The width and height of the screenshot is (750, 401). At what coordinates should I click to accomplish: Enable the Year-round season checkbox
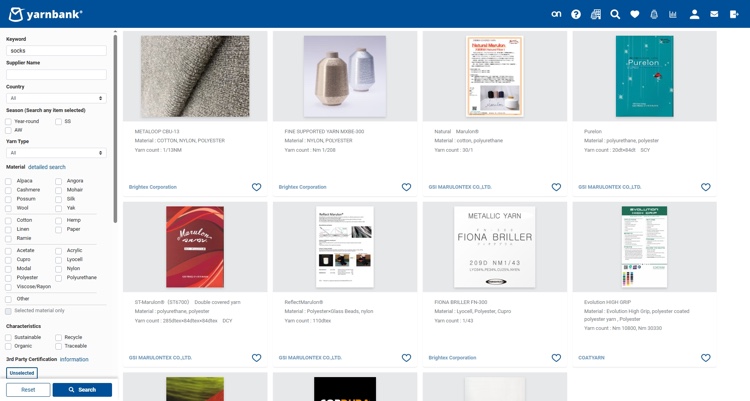(9, 121)
